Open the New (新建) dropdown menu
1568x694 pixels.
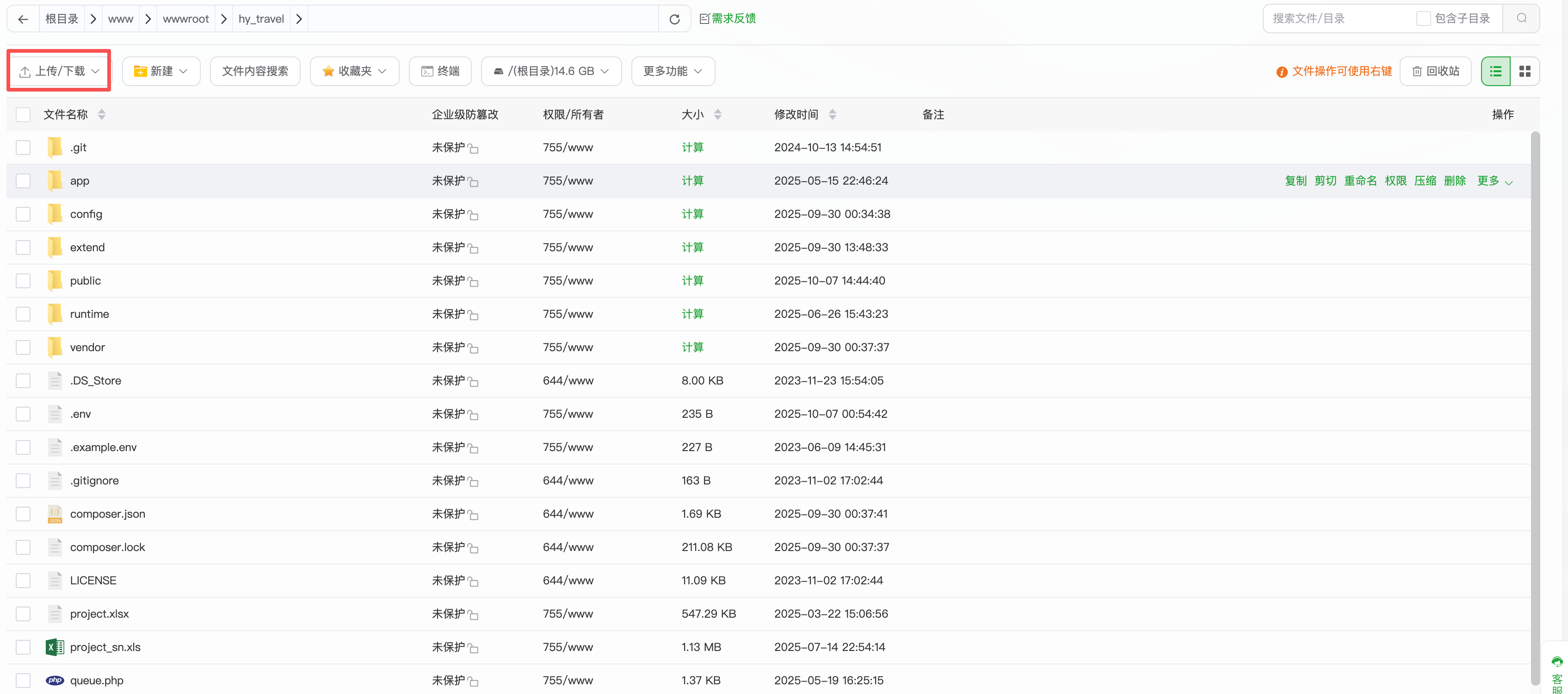point(161,71)
